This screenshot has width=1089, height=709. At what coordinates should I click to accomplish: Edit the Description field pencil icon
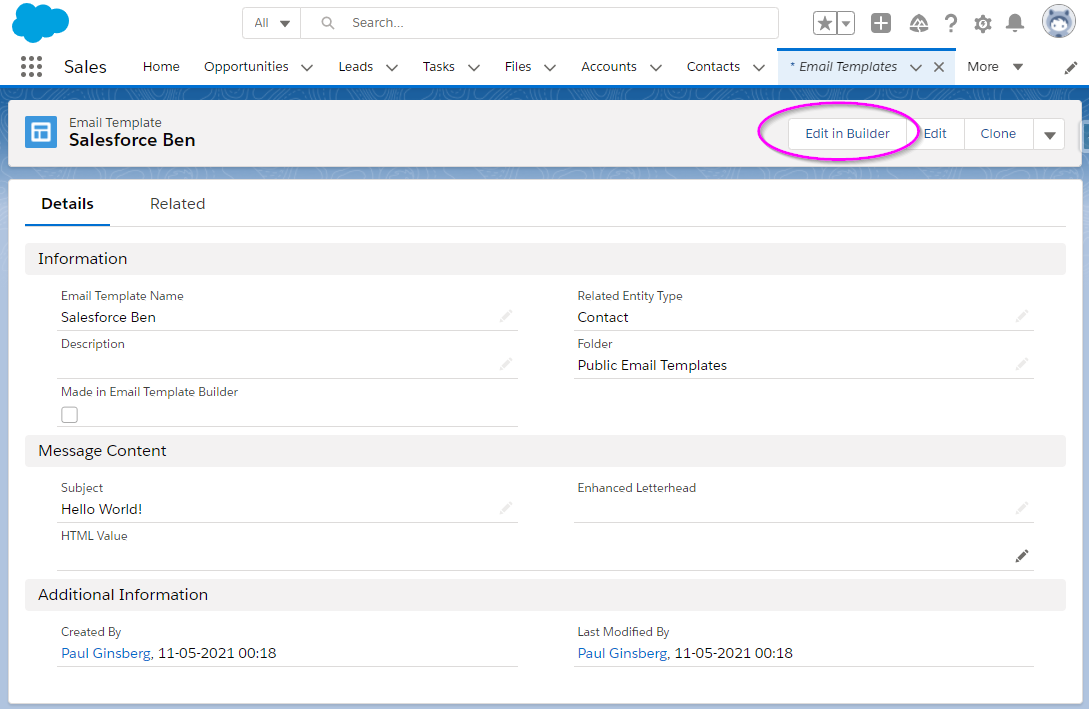[x=506, y=364]
